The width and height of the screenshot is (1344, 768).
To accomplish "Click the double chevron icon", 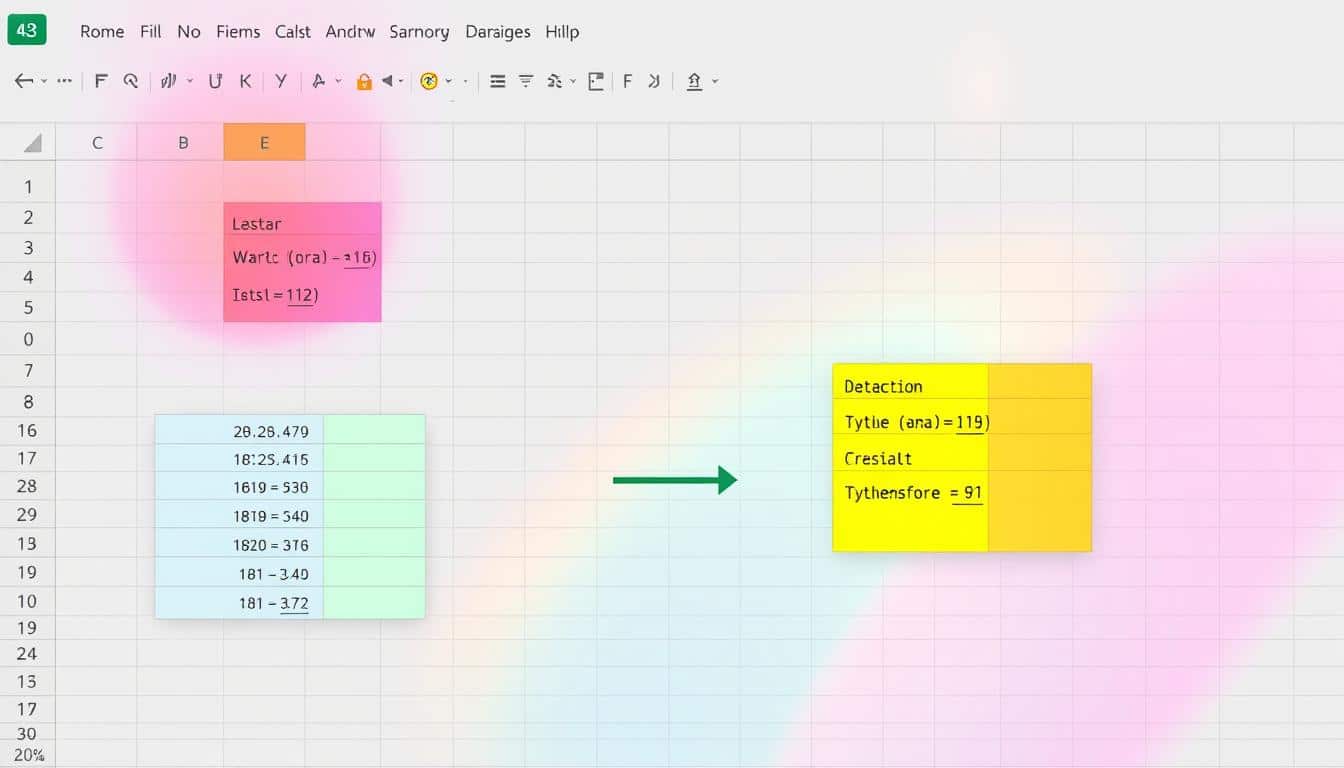I will click(x=654, y=82).
